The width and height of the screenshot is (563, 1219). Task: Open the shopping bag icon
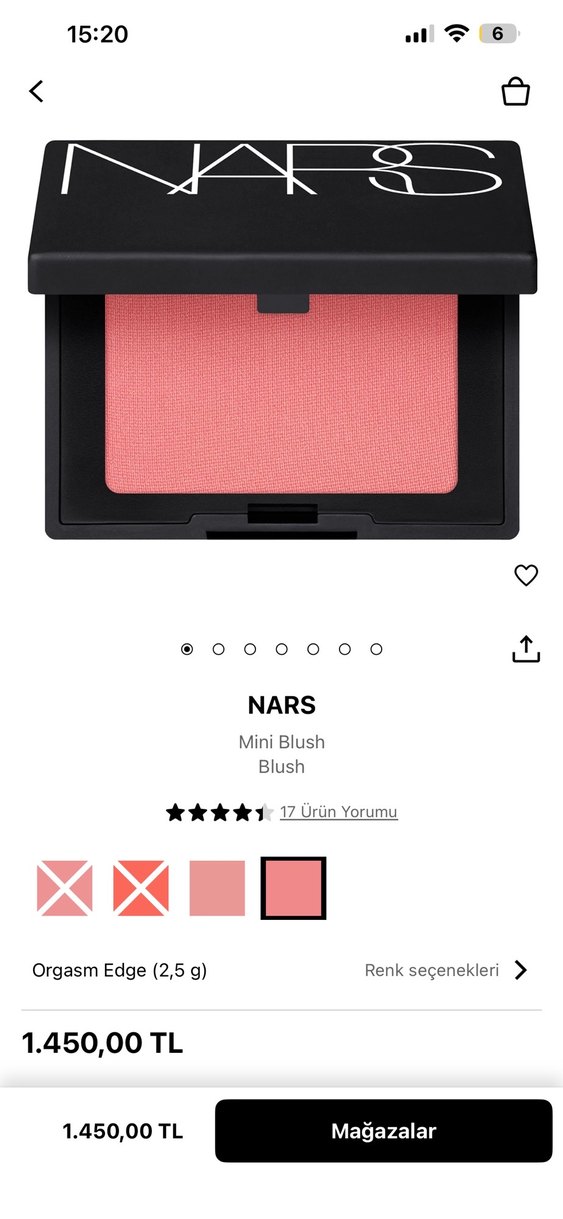pyautogui.click(x=515, y=91)
